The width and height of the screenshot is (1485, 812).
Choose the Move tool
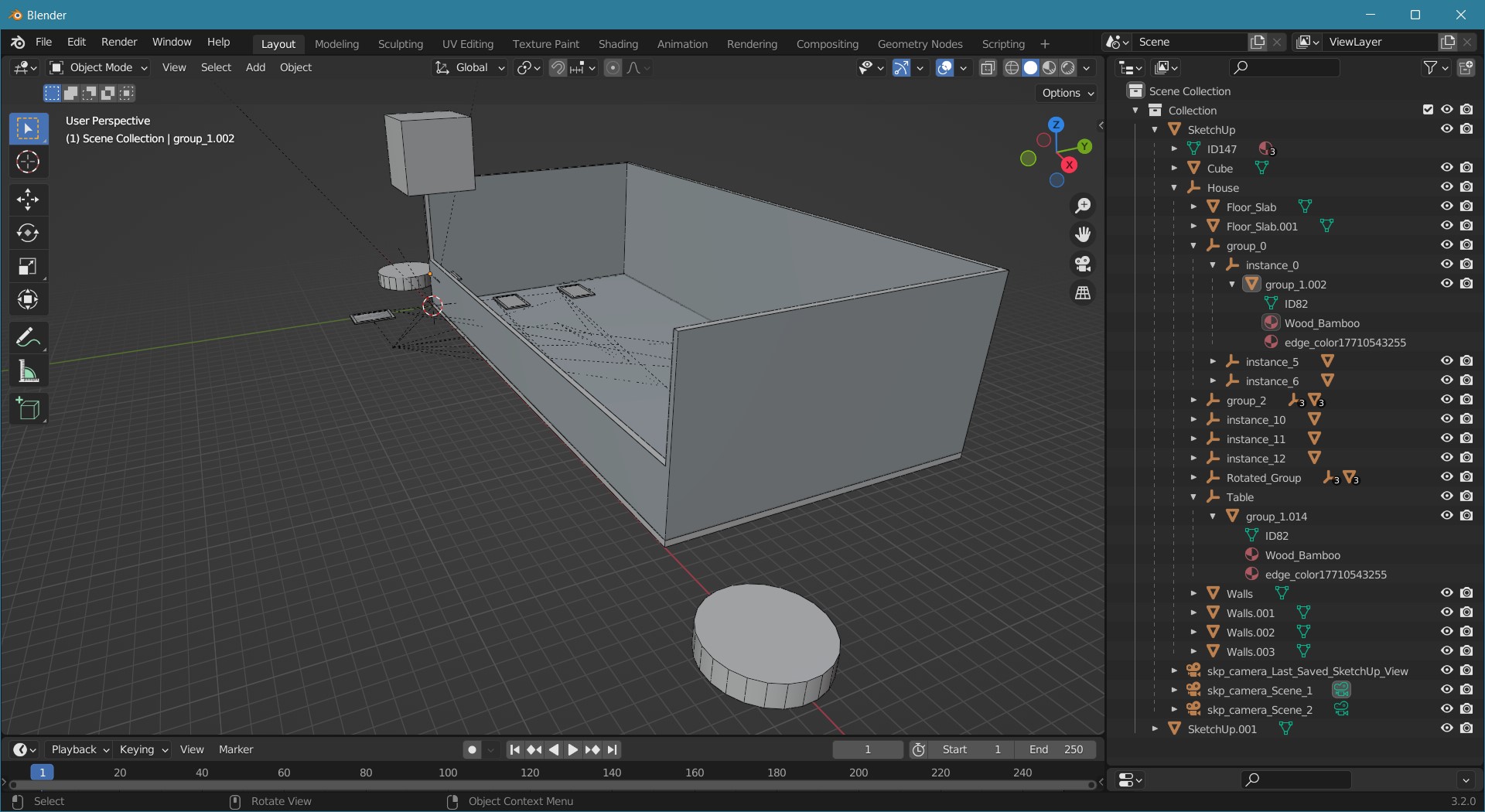pyautogui.click(x=28, y=200)
